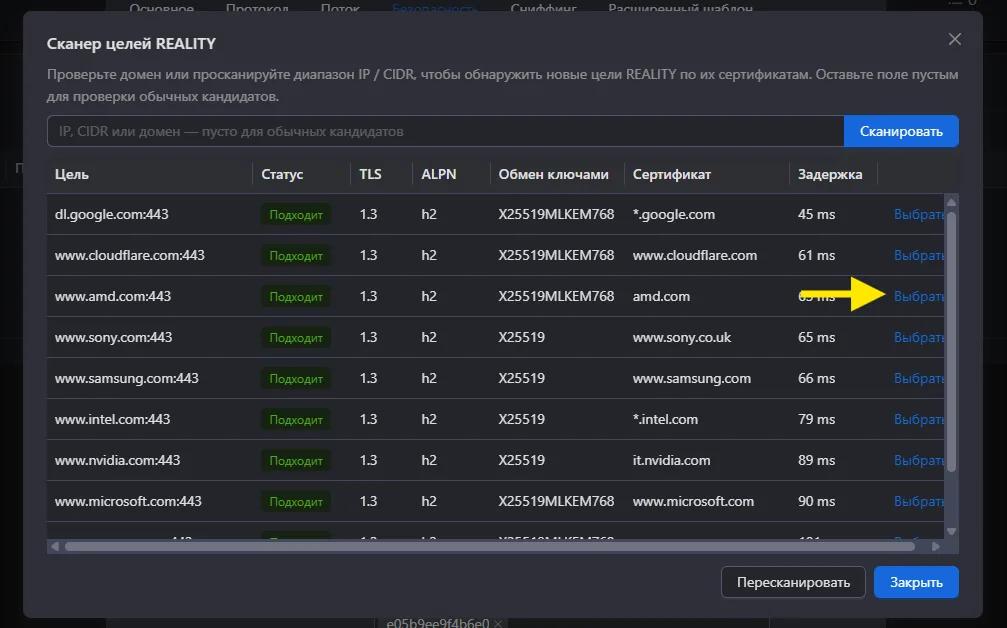Select Выбрать for www.sony.com:443

pyautogui.click(x=918, y=338)
